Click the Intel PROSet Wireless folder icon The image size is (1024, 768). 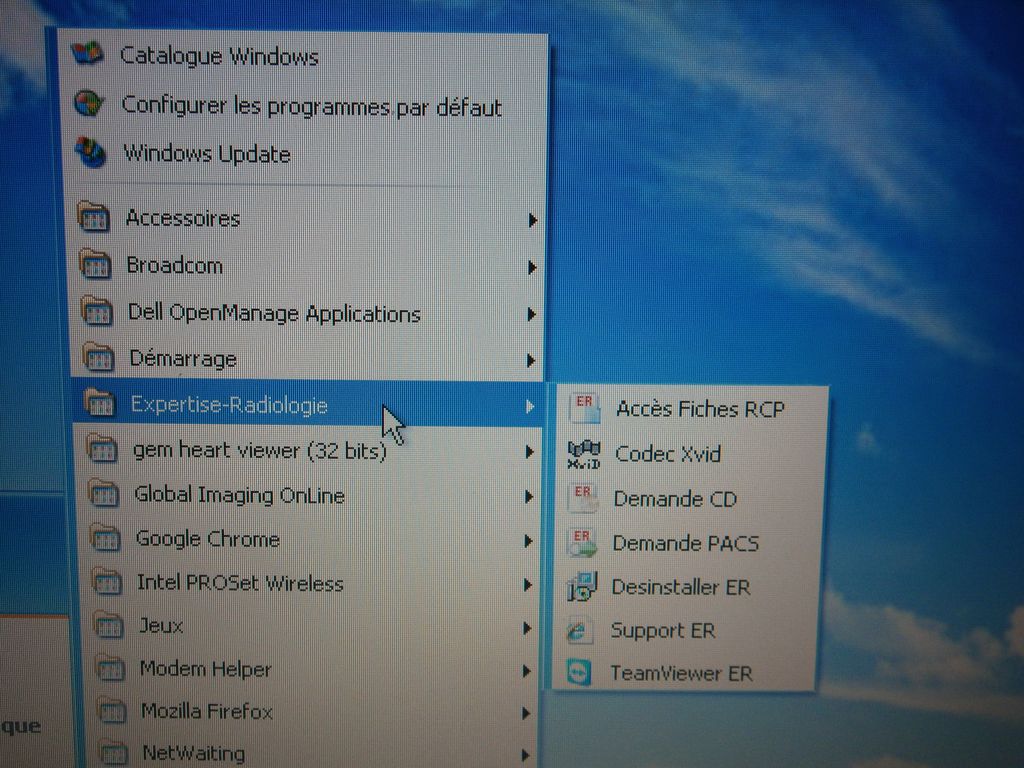point(106,581)
